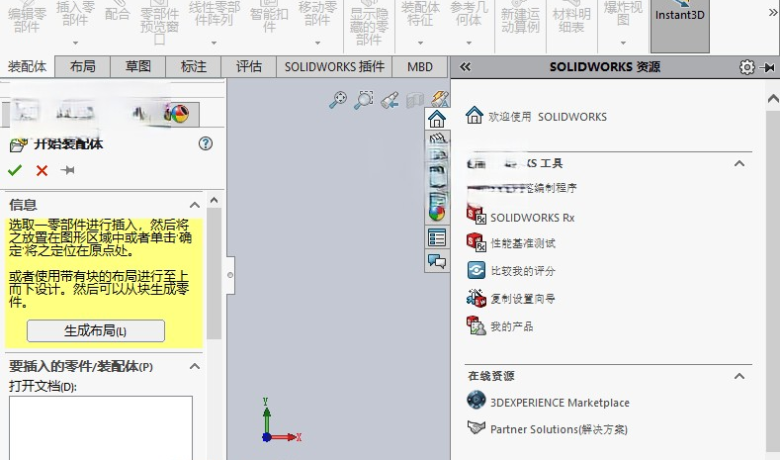This screenshot has width=780, height=460.
Task: Click the Zoom to Area view icon
Action: [x=364, y=99]
